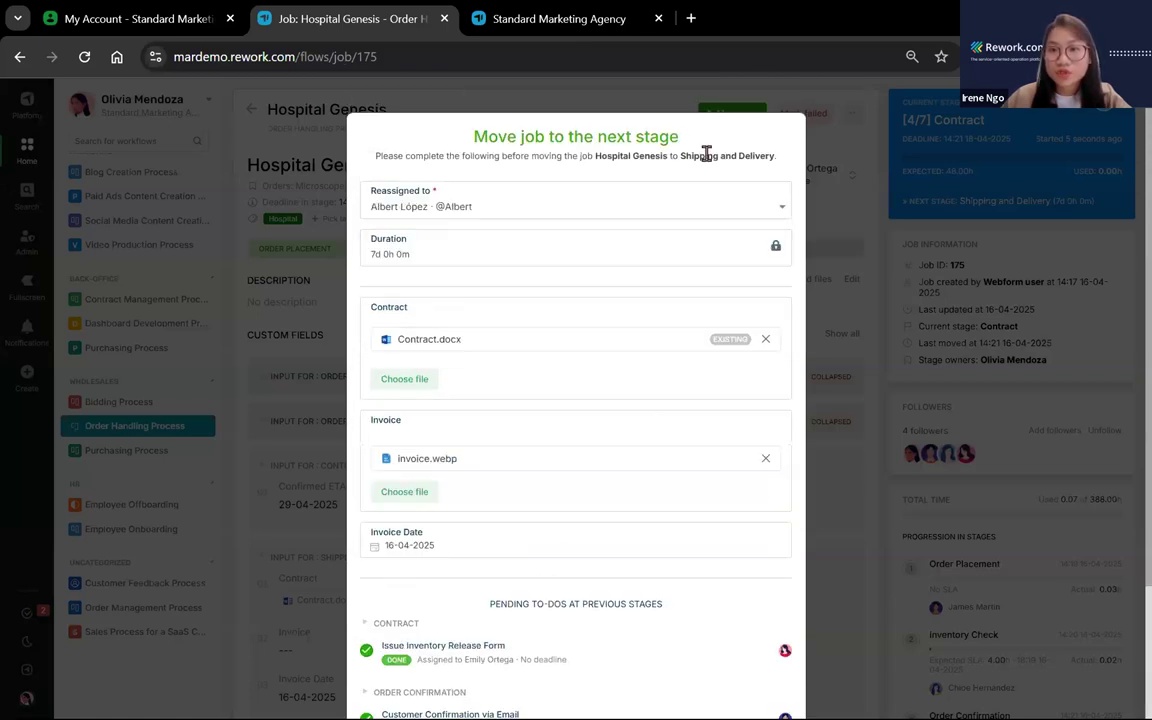Click Add followers link
Screen dimensions: 1152x720
(1054, 431)
